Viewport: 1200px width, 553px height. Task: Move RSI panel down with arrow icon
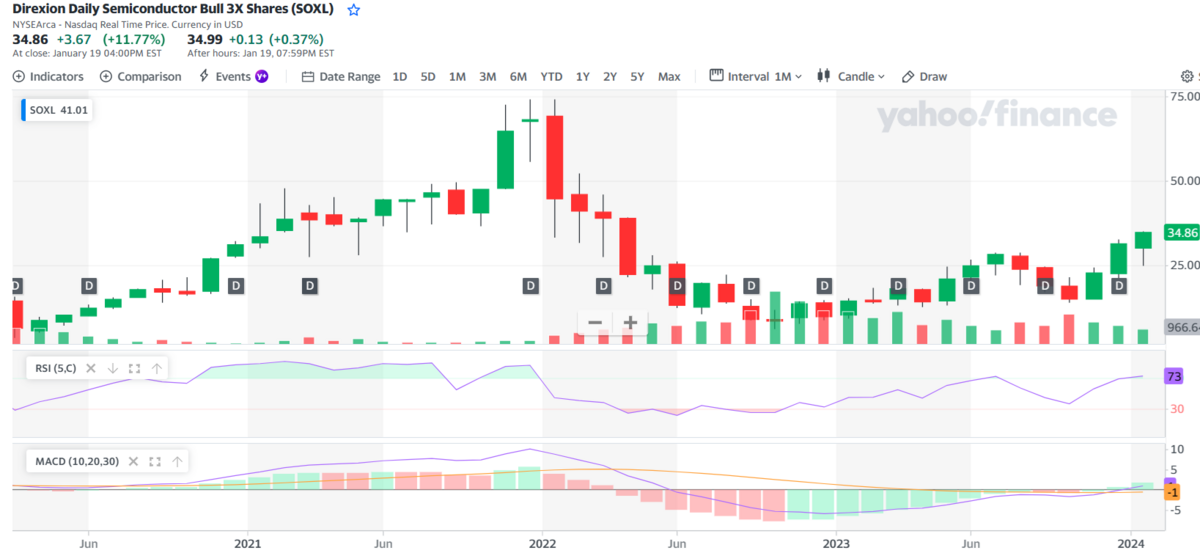(x=112, y=368)
